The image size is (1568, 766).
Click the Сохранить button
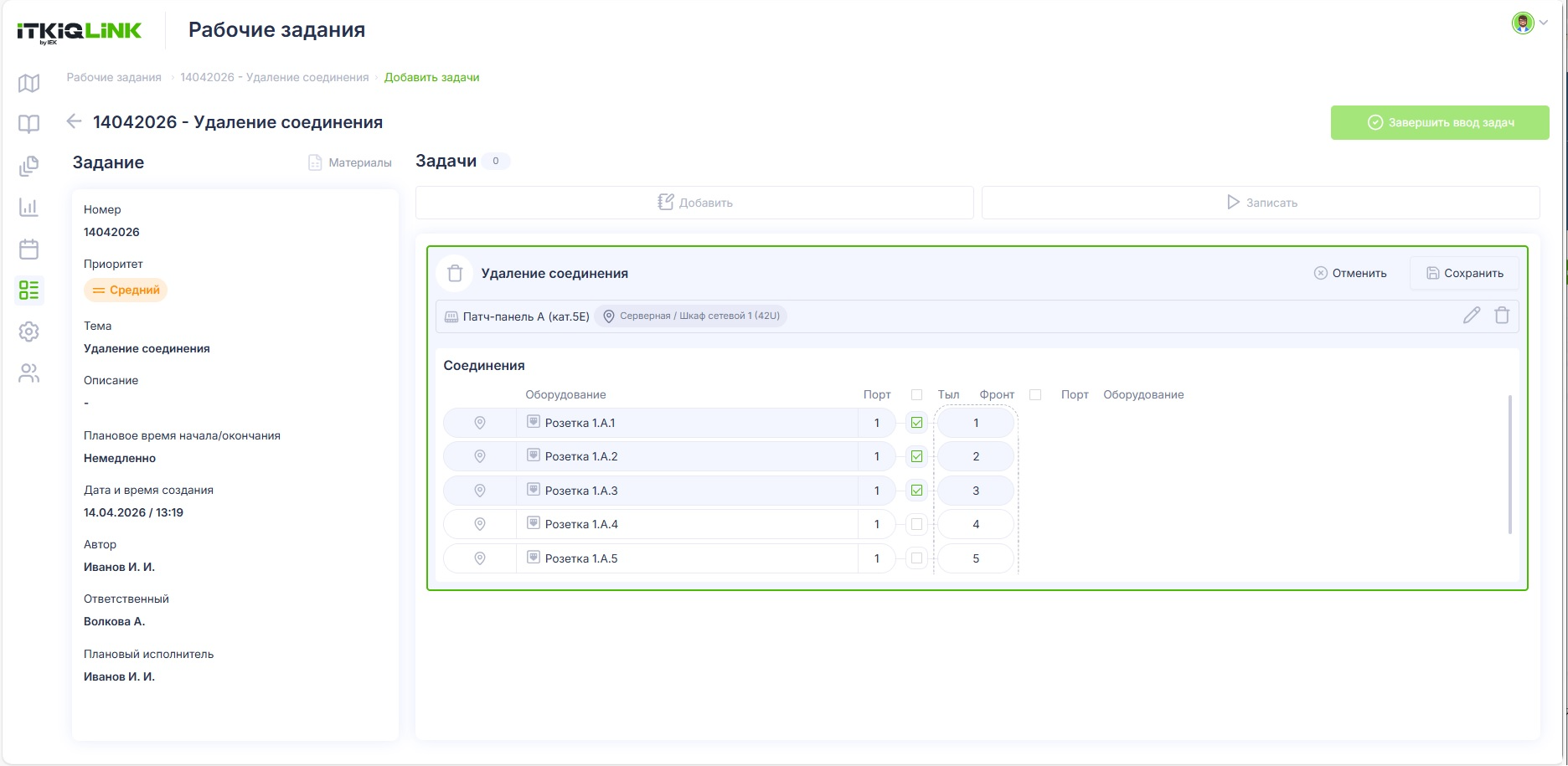coord(1464,273)
